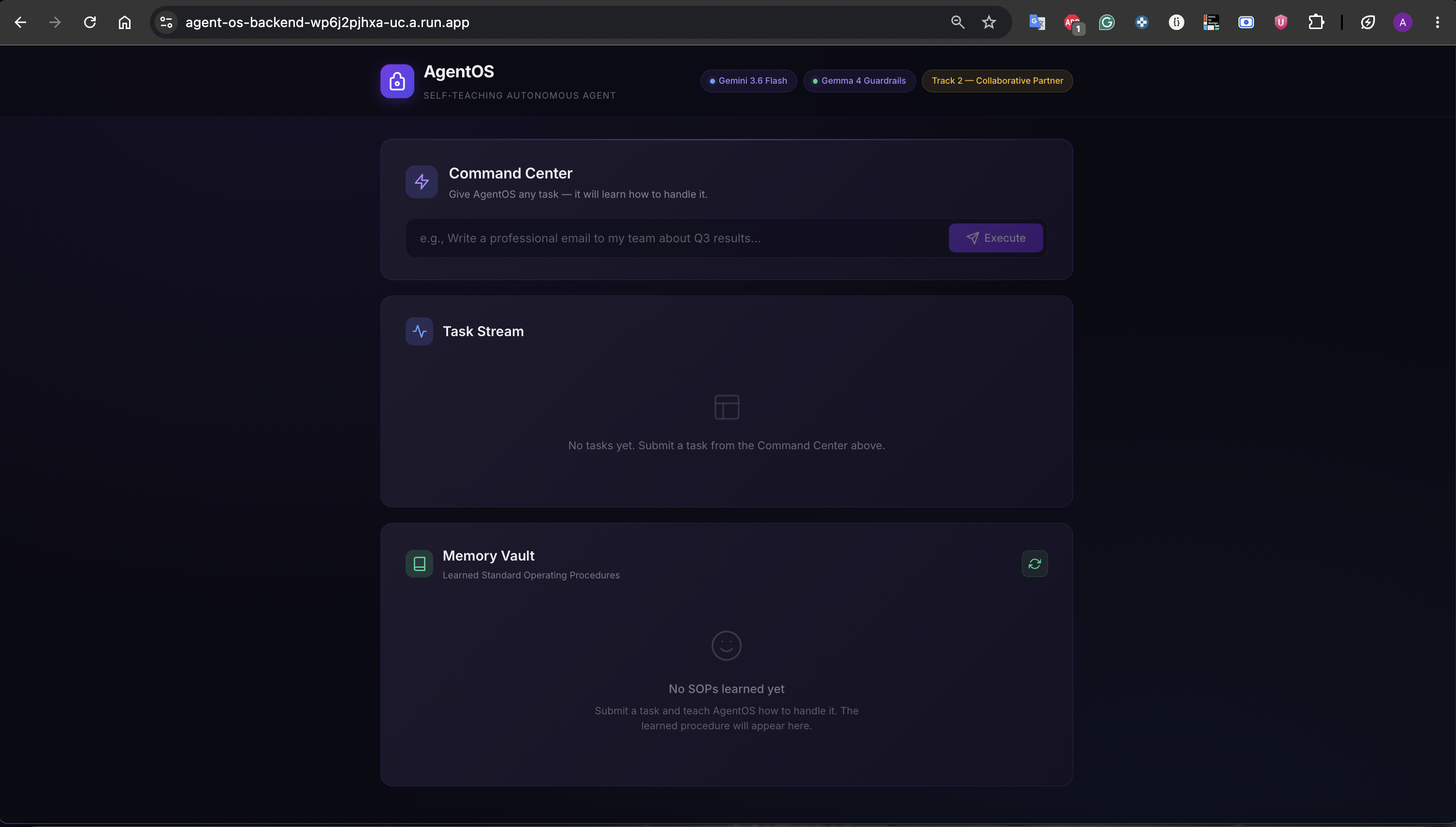Click the Gemini 3.6 Flash badge
Screen dimensions: 1456x827
[x=748, y=81]
